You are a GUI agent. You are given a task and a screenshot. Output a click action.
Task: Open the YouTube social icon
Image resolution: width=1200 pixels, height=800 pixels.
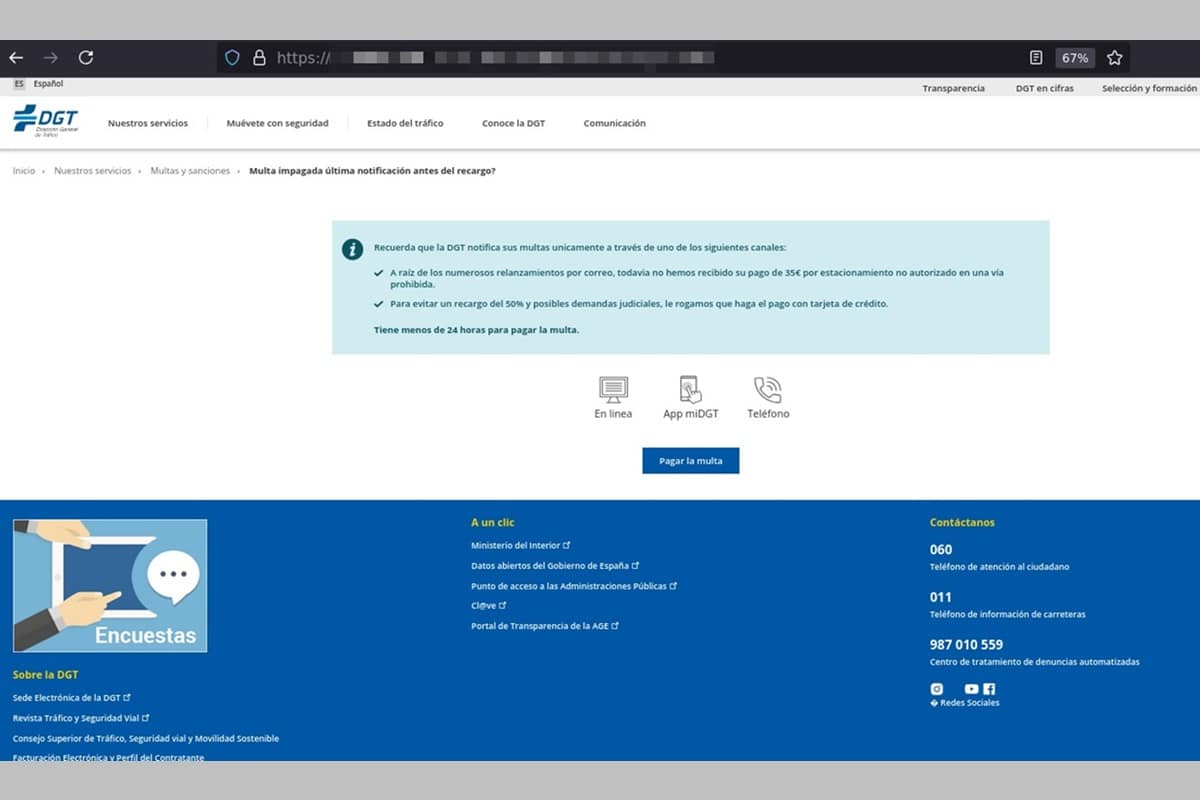point(970,689)
